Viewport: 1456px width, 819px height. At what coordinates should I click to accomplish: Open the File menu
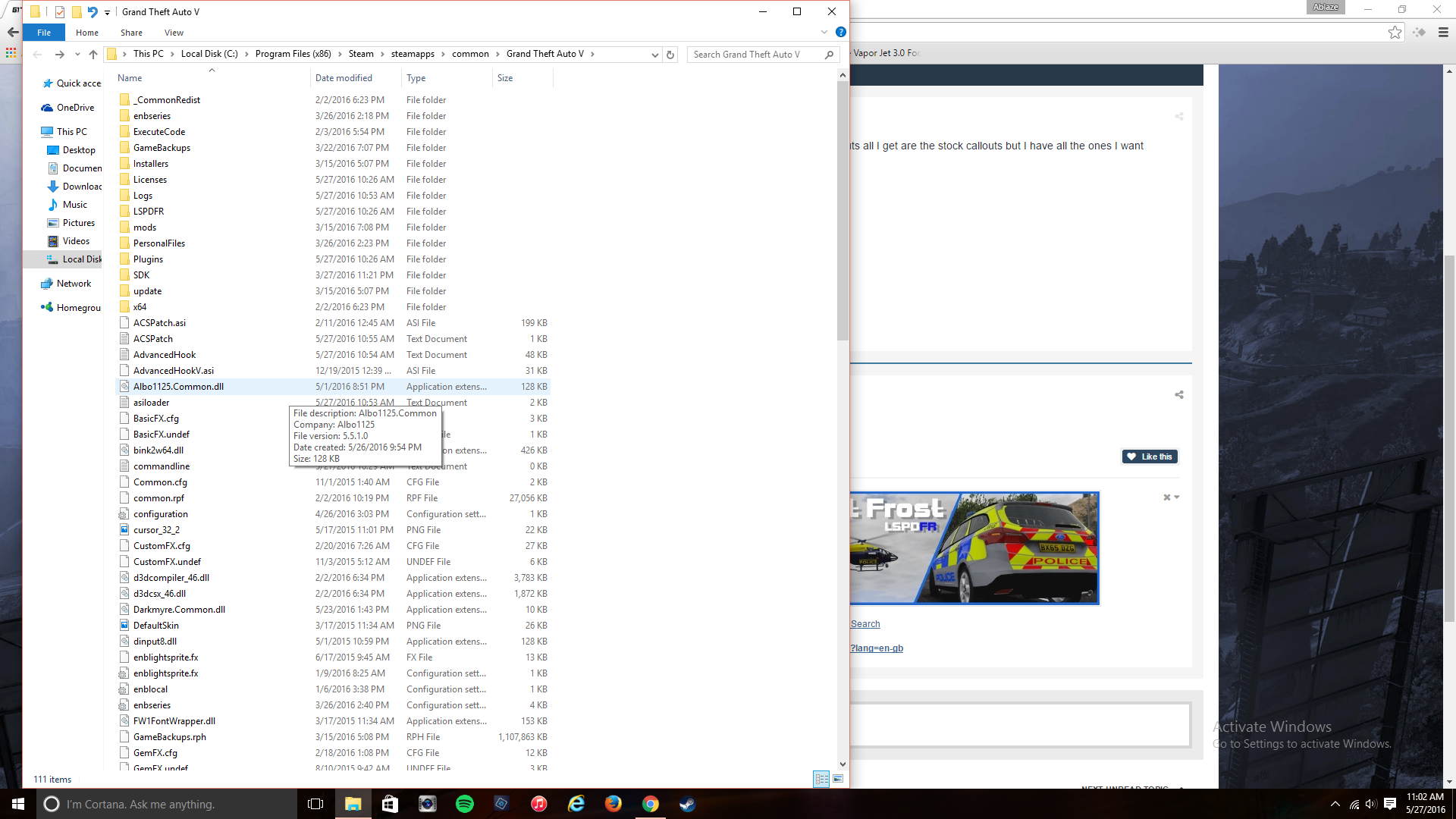tap(44, 33)
